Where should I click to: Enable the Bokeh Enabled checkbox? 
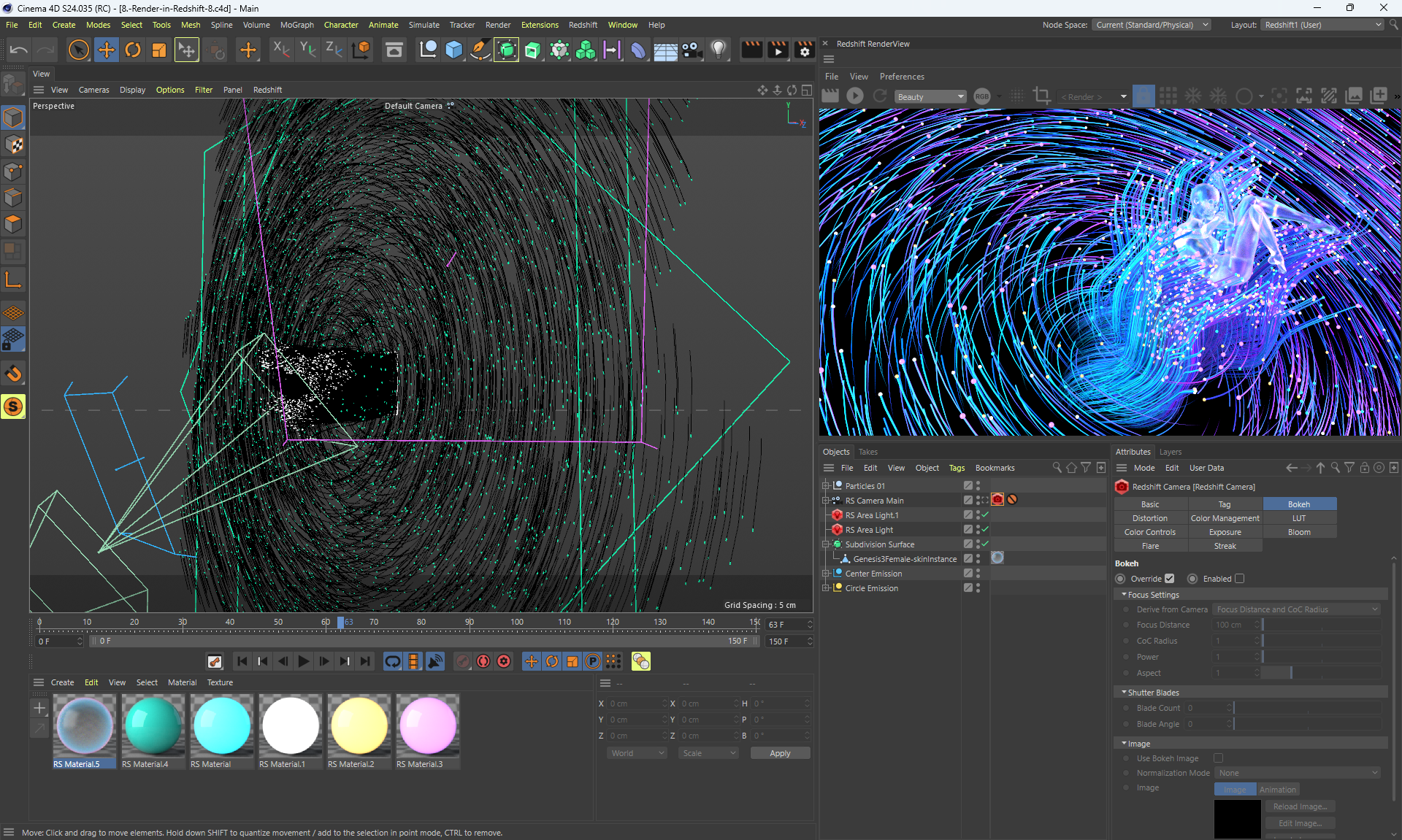pyautogui.click(x=1239, y=579)
